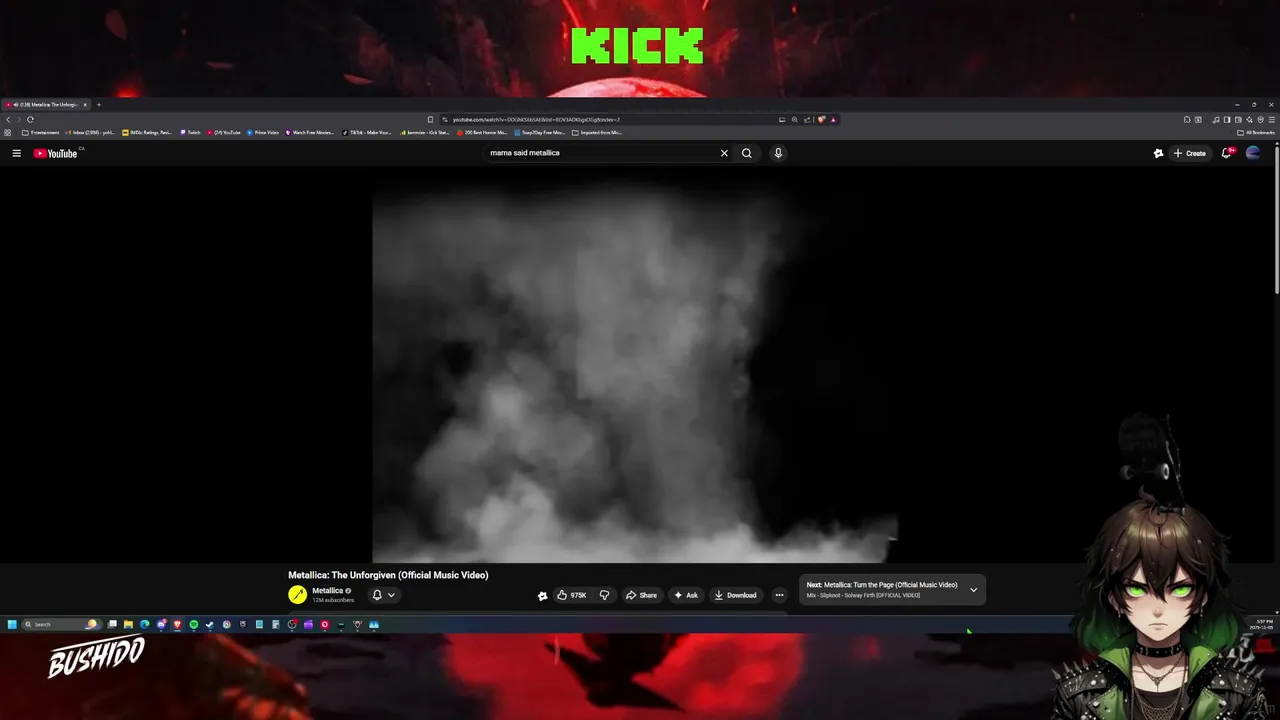The width and height of the screenshot is (1280, 720).
Task: Open the browser main menu icon
Action: coord(1271,119)
